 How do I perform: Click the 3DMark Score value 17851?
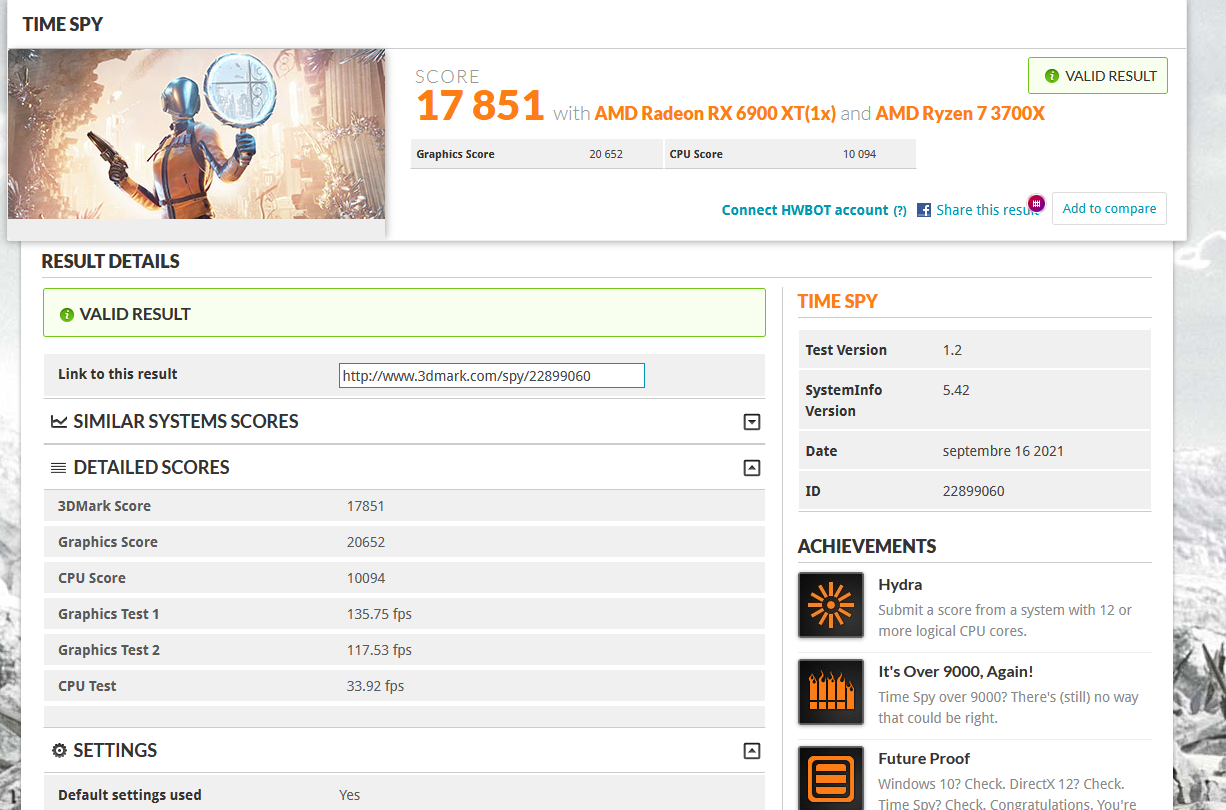coord(366,506)
